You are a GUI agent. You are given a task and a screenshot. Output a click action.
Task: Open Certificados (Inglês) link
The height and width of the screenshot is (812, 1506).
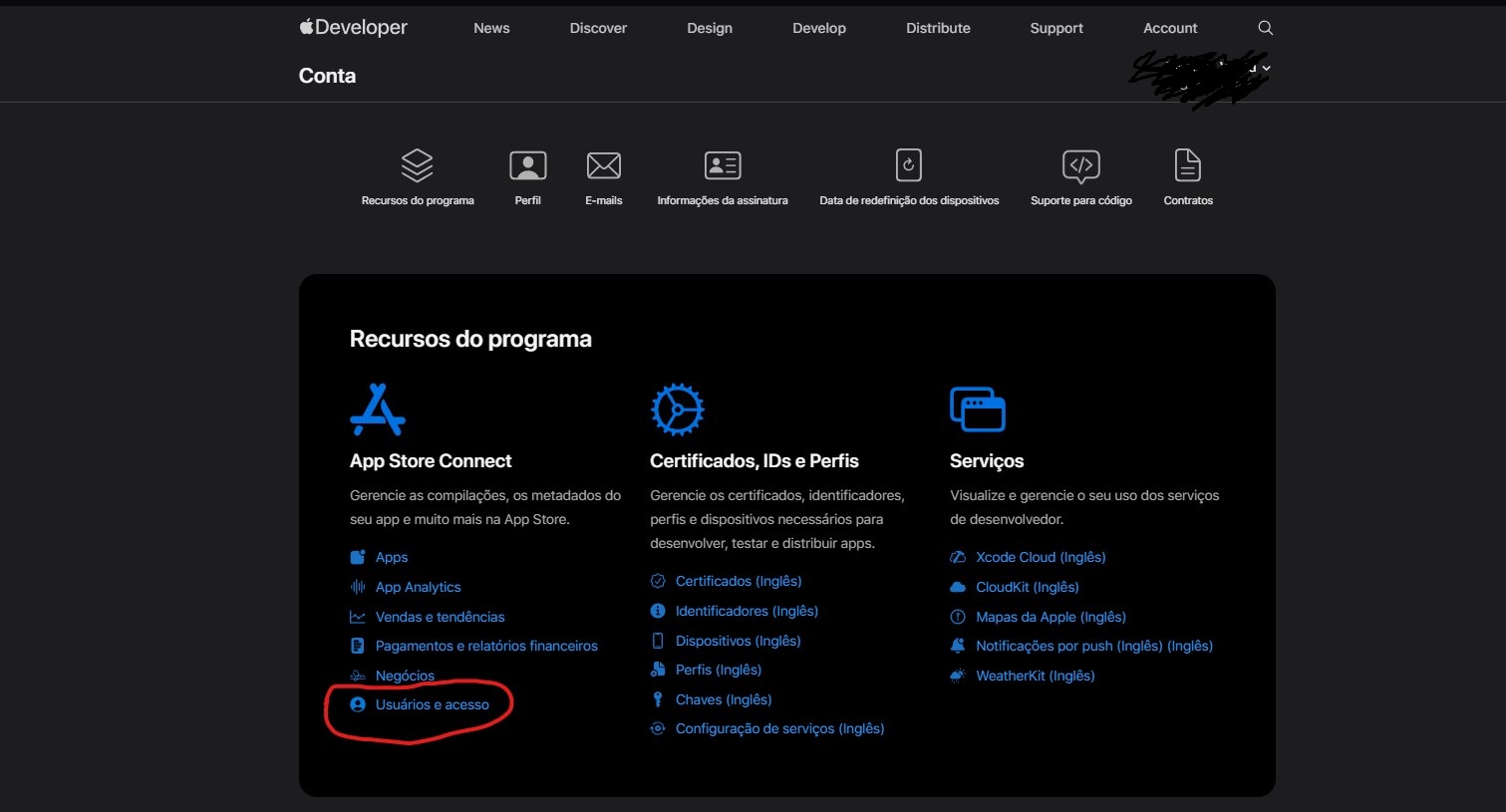click(739, 581)
